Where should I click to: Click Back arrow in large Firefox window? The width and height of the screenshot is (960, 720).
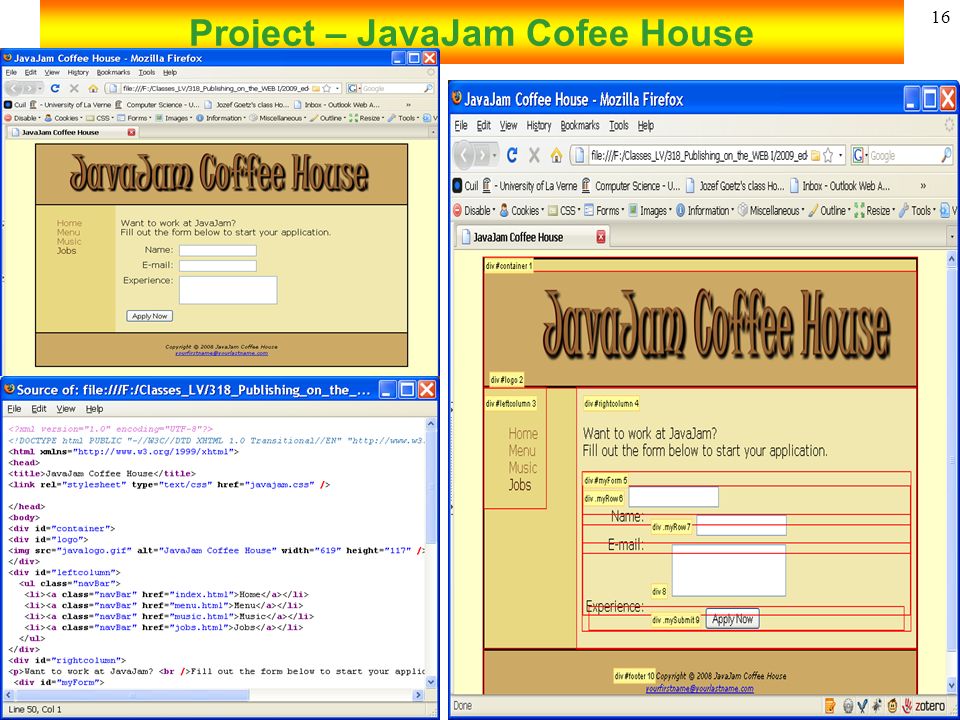pos(465,156)
